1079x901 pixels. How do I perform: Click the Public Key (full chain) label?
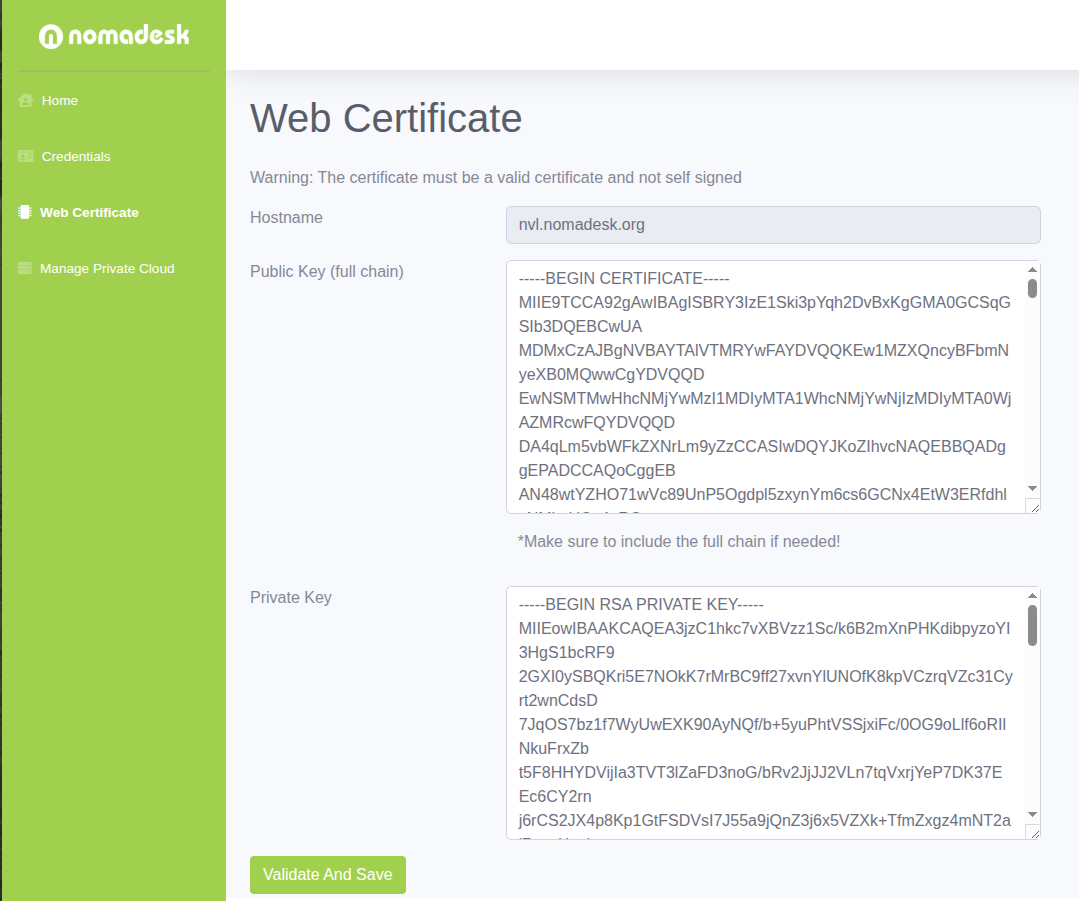(x=327, y=272)
